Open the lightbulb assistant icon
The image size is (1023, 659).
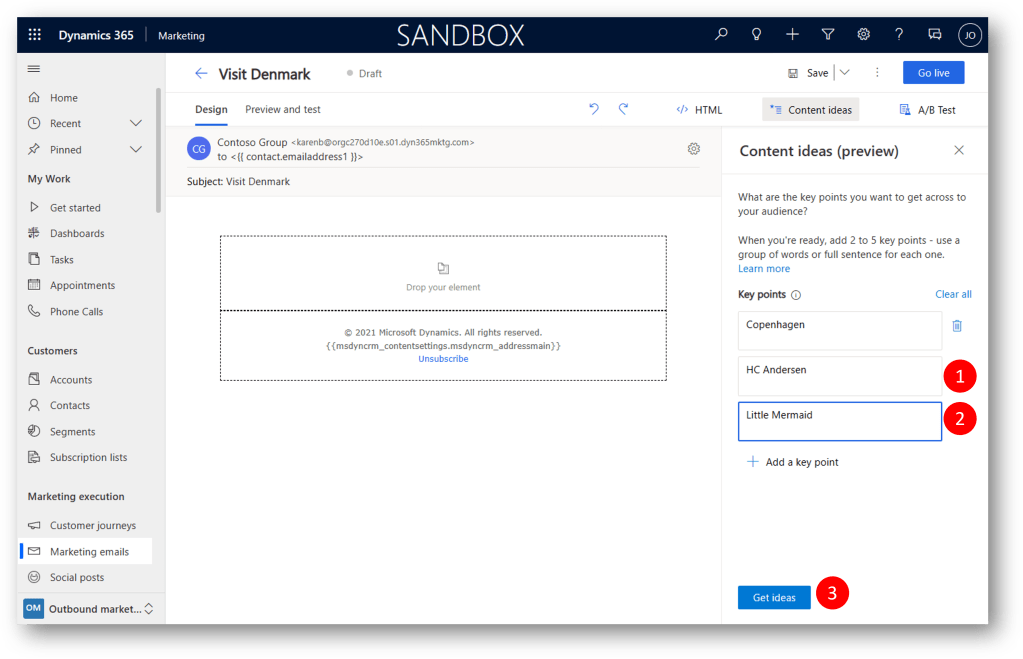point(757,35)
